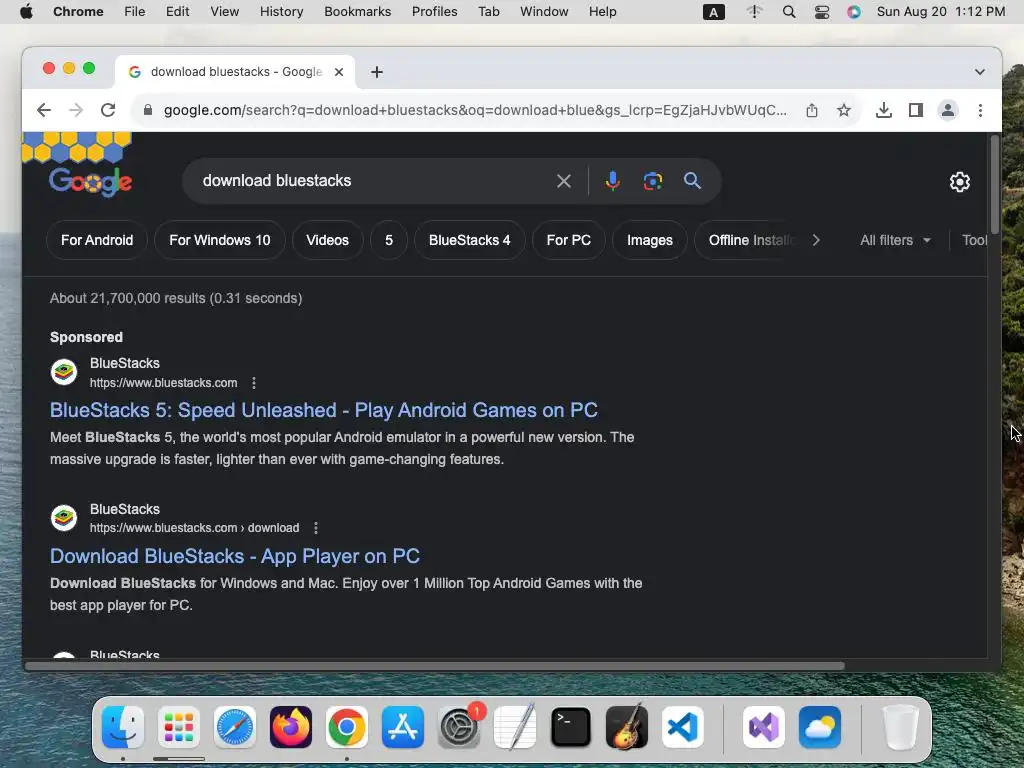Open Finder from the dock

click(x=123, y=727)
